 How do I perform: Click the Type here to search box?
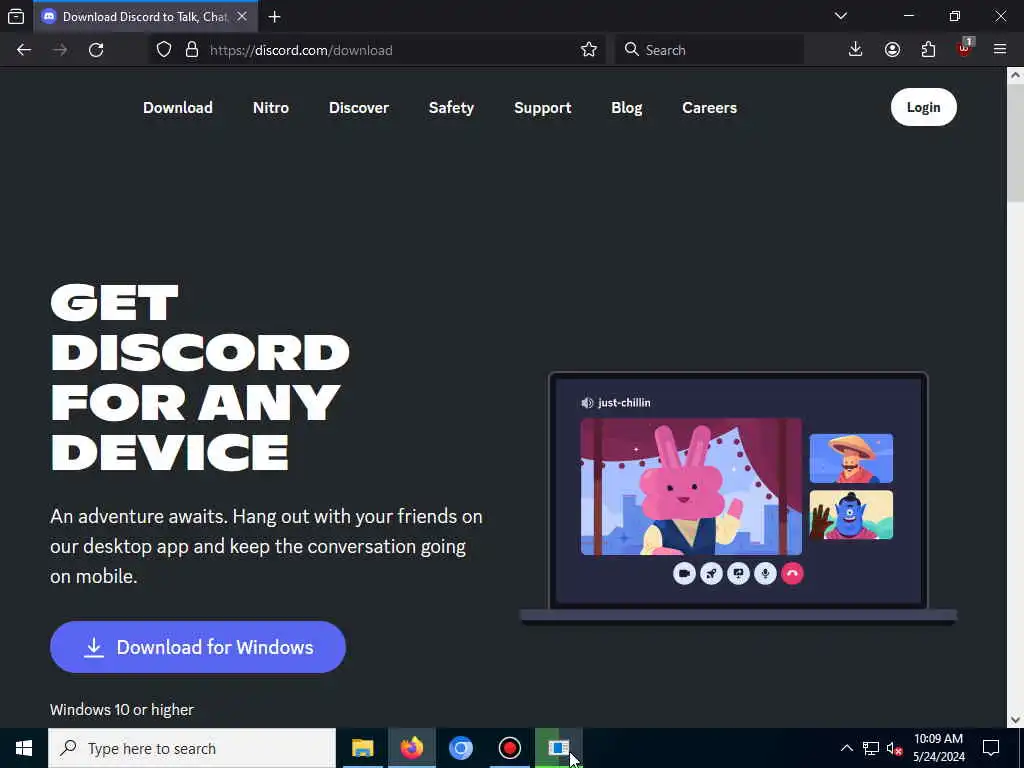pyautogui.click(x=192, y=748)
